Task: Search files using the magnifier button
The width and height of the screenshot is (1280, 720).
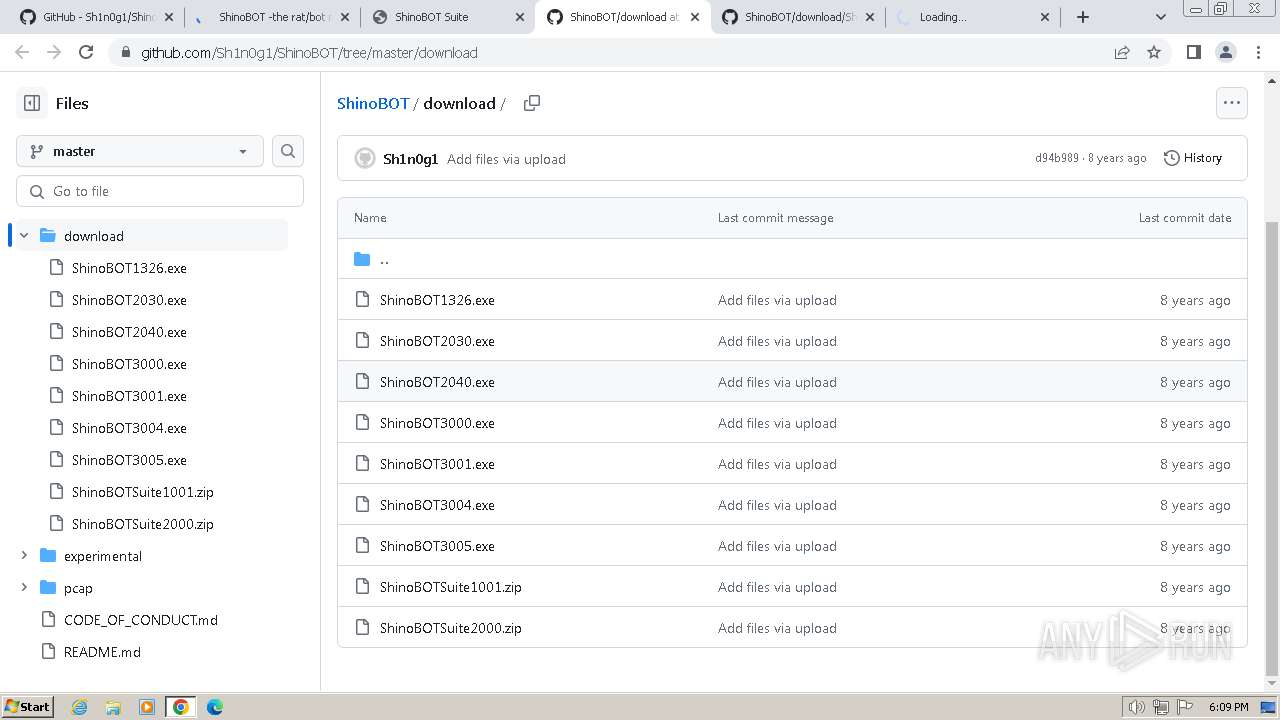Action: [x=288, y=151]
